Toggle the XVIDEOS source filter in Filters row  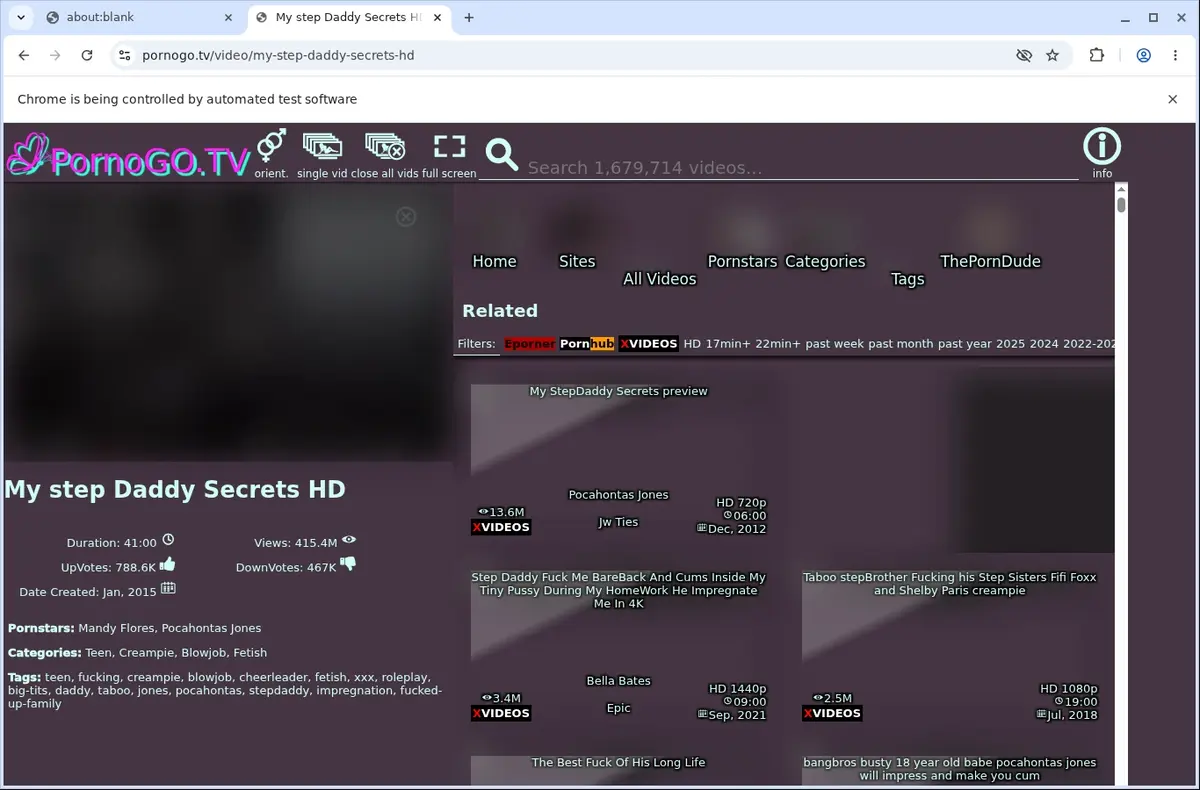pos(648,343)
